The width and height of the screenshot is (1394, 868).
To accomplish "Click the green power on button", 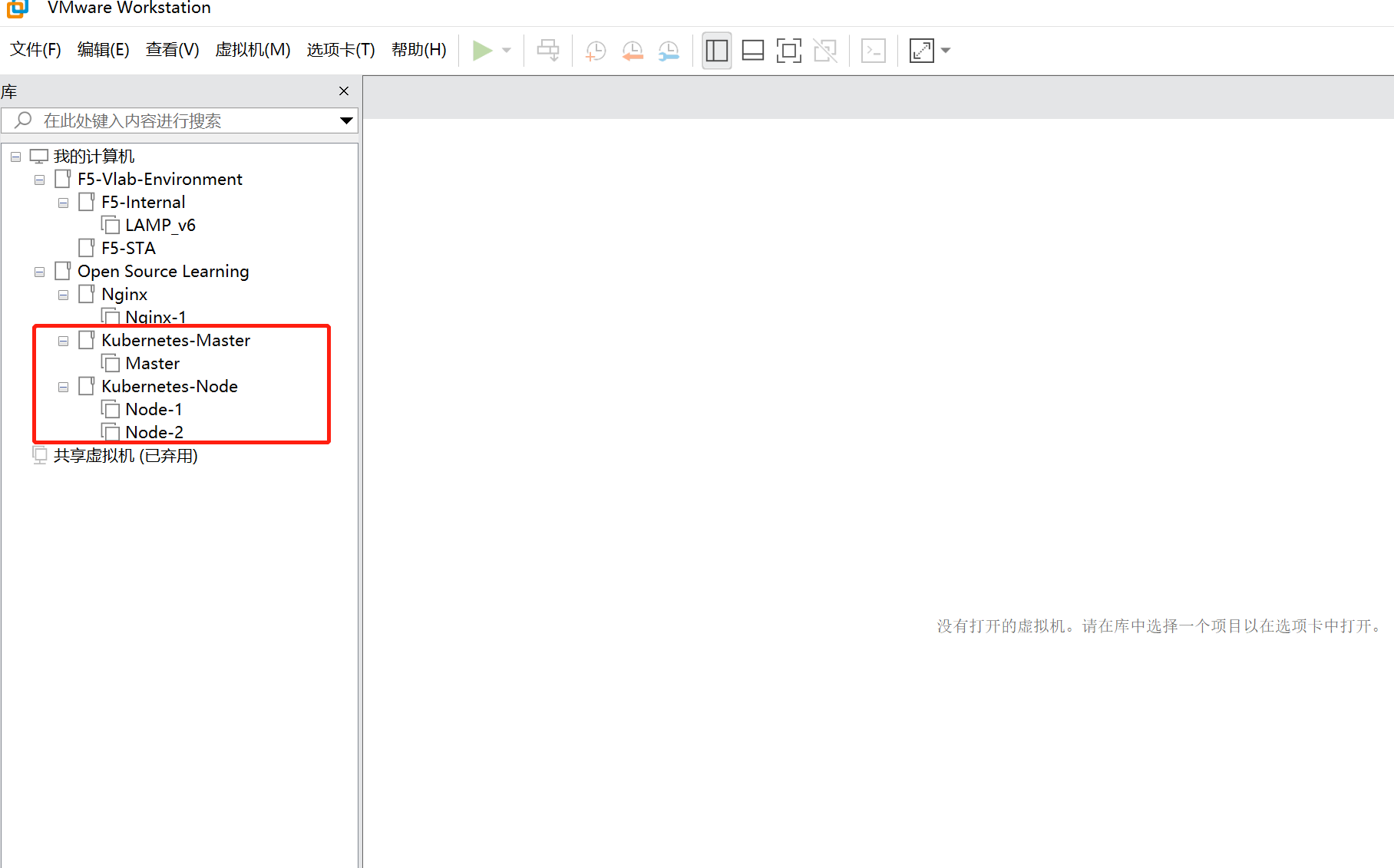I will 482,51.
